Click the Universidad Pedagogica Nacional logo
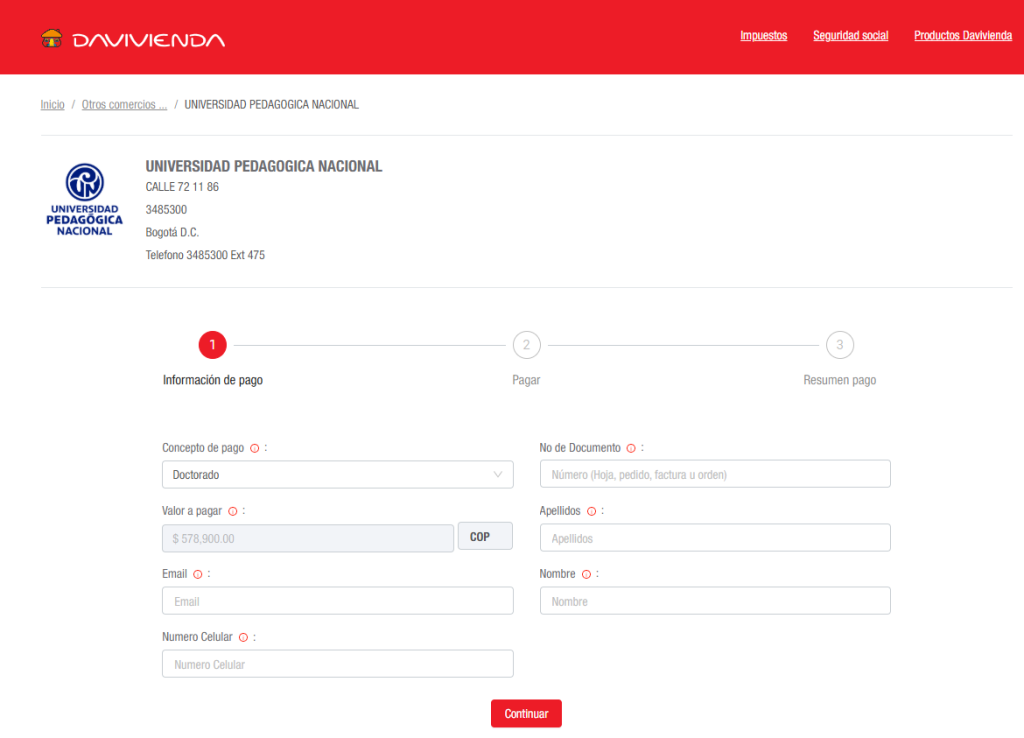 pos(84,200)
